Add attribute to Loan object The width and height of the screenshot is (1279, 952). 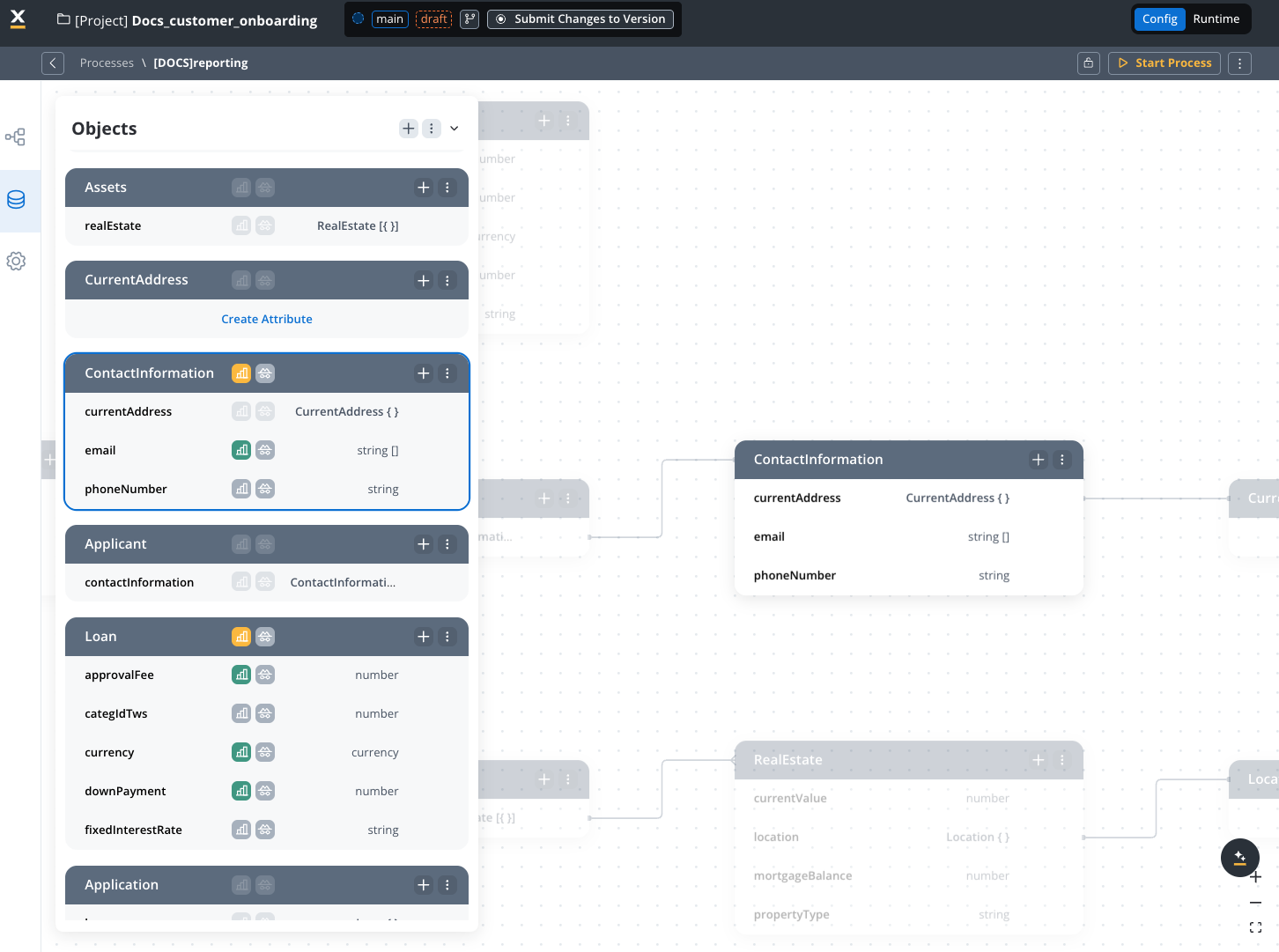coord(424,637)
